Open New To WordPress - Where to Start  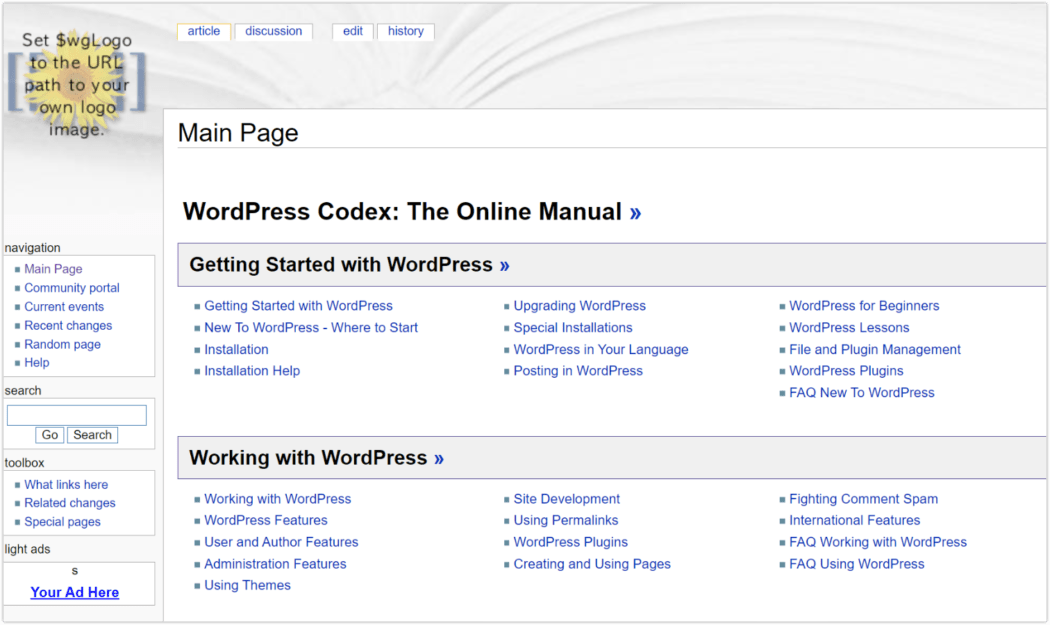311,328
